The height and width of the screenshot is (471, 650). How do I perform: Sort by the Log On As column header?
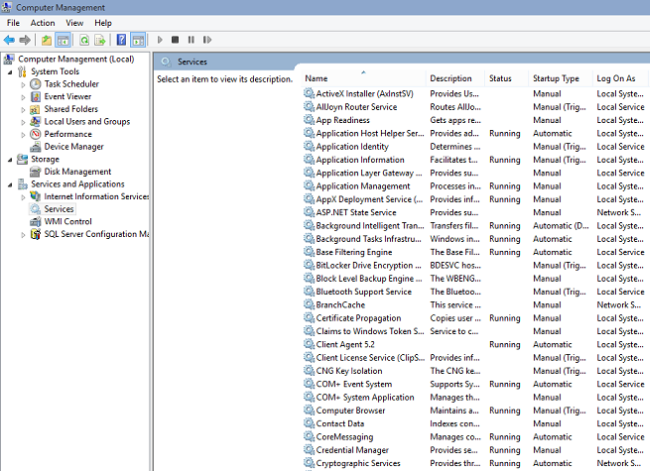pos(619,78)
